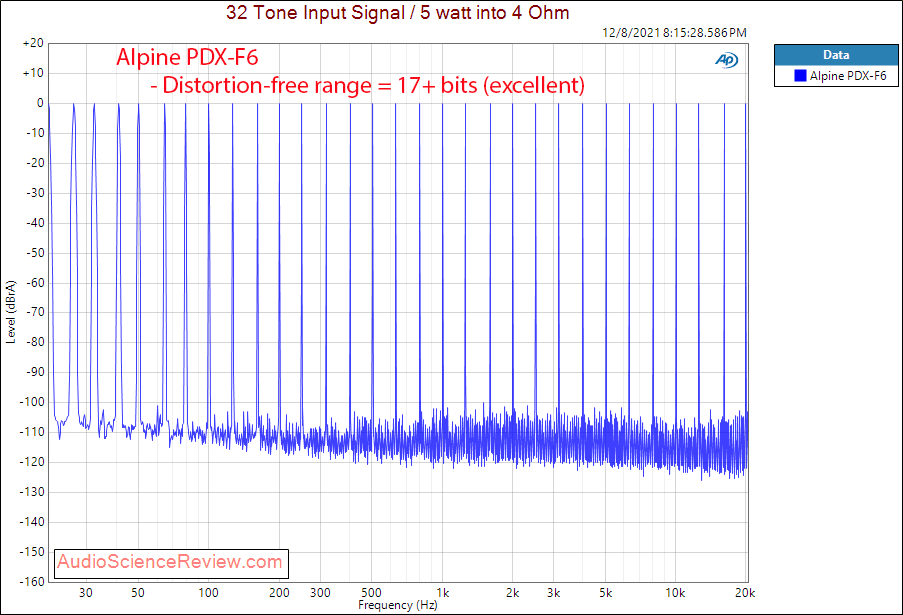The image size is (903, 615).
Task: Click the timestamp 12/8/2021 8:15:28.586 PM
Action: coord(674,33)
